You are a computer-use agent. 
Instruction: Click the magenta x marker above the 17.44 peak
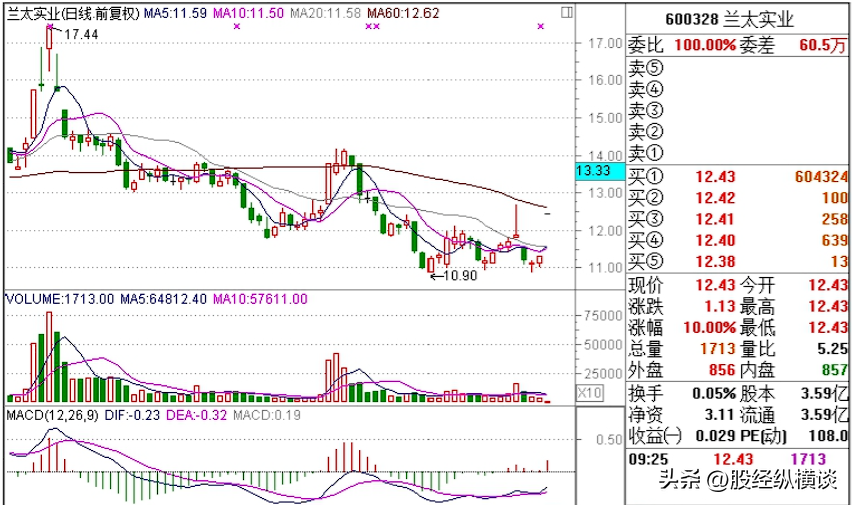click(50, 26)
